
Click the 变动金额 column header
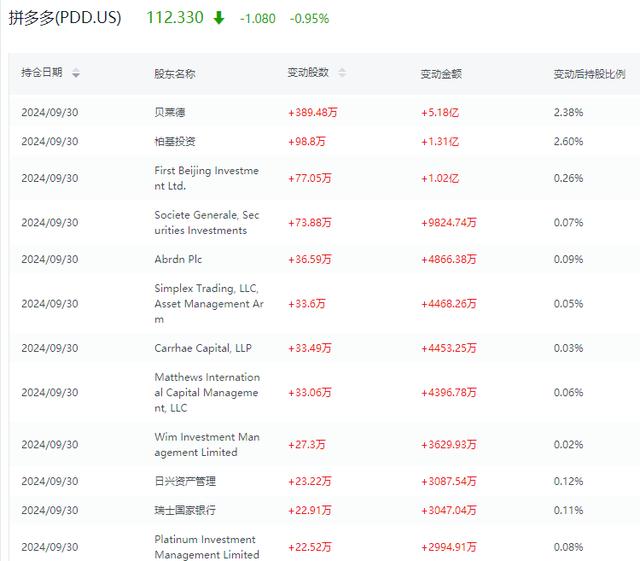tap(441, 74)
